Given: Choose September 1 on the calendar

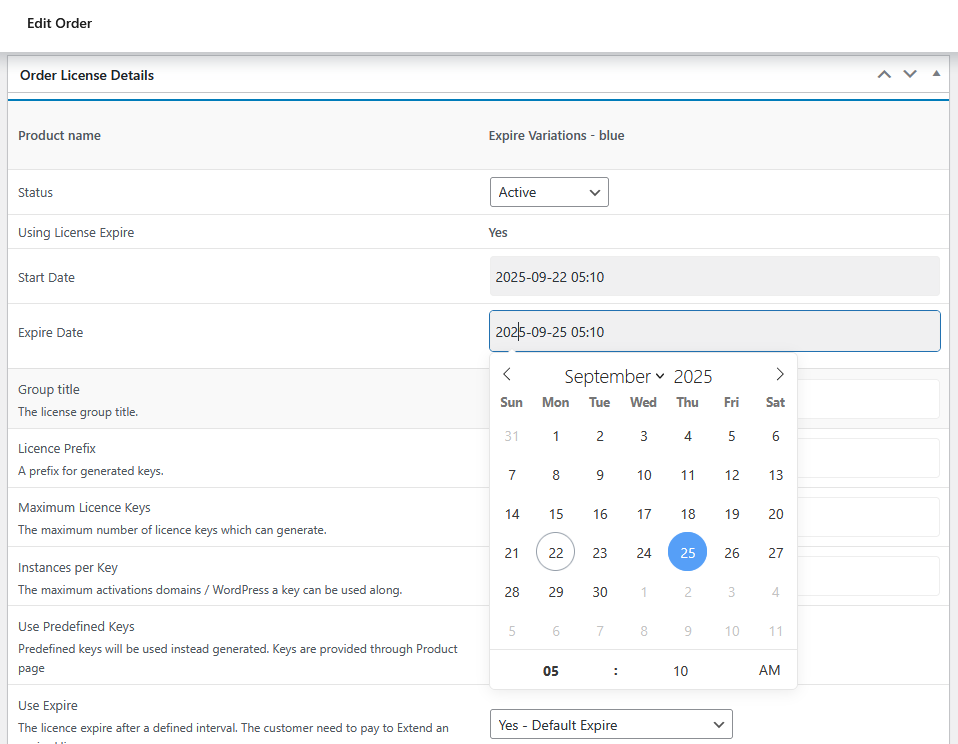Looking at the screenshot, I should point(556,436).
